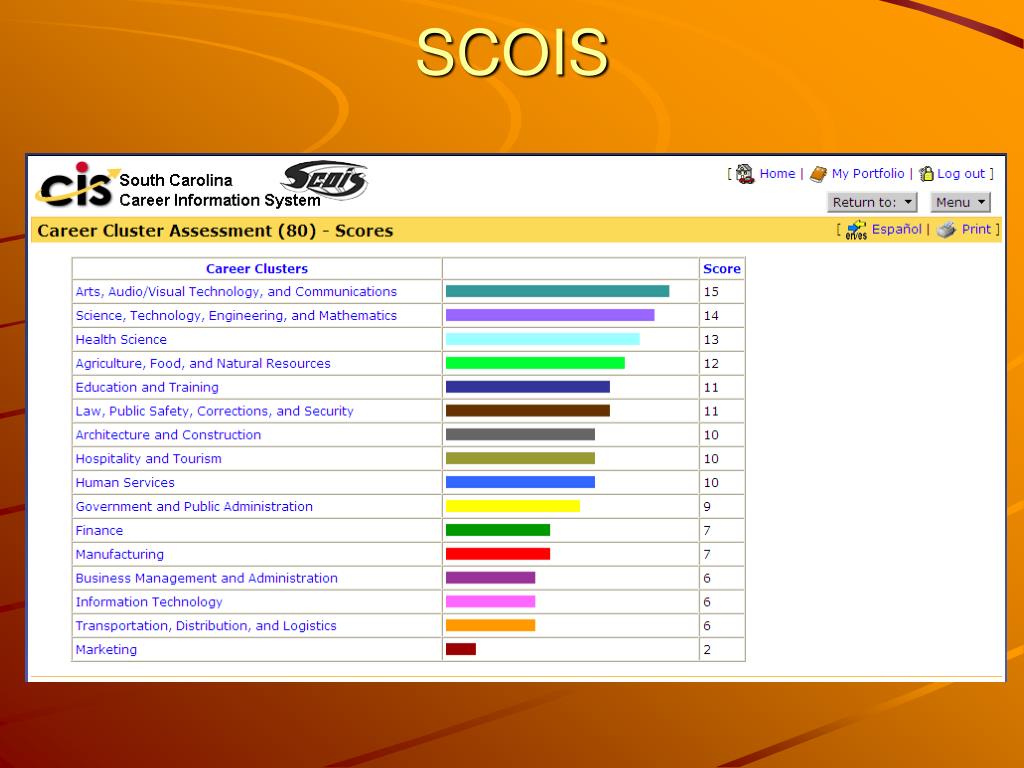Open the Marketing cluster
1024x768 pixels.
pos(106,650)
